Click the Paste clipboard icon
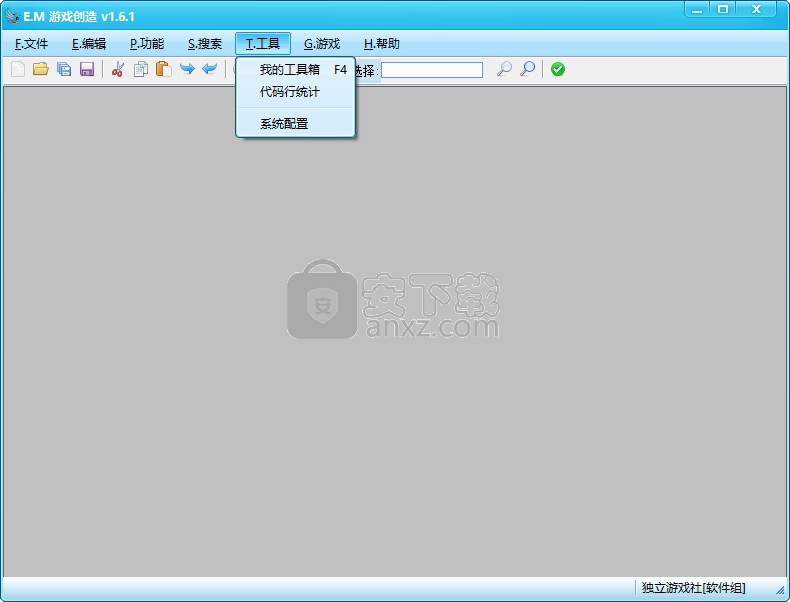Viewport: 790px width, 602px height. [x=164, y=69]
